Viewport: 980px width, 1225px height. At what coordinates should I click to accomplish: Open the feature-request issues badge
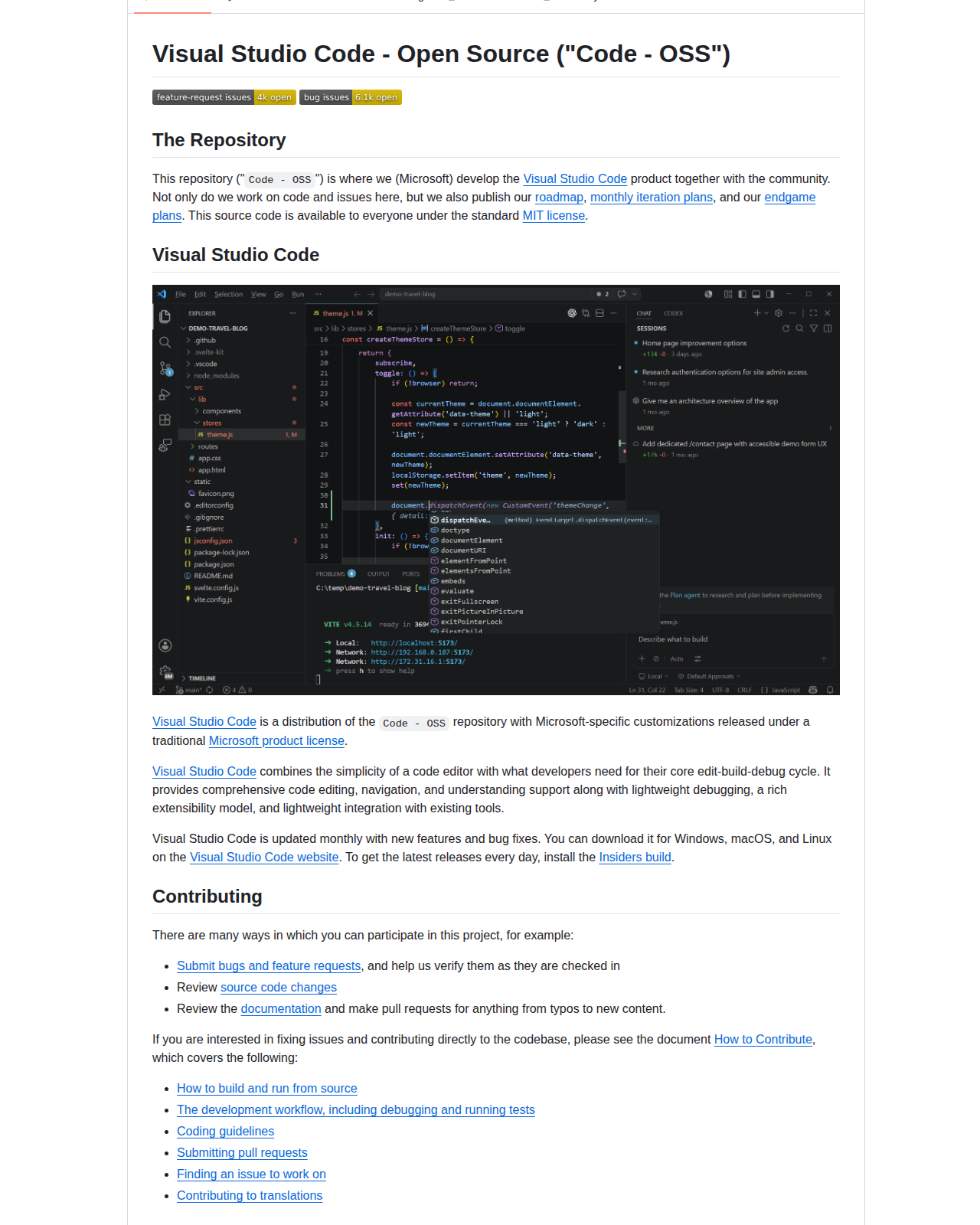pyautogui.click(x=224, y=97)
